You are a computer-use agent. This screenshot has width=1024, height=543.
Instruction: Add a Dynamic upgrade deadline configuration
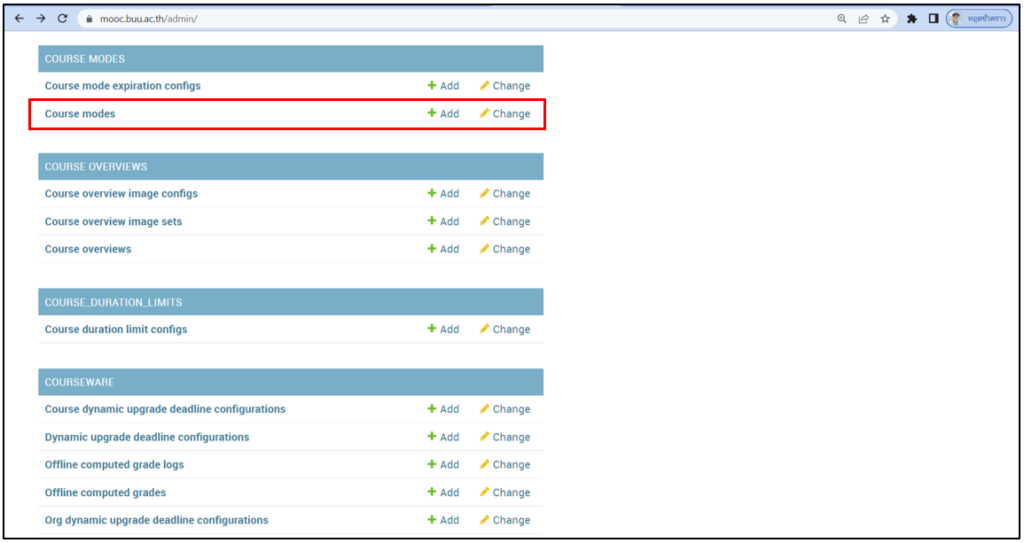[443, 437]
